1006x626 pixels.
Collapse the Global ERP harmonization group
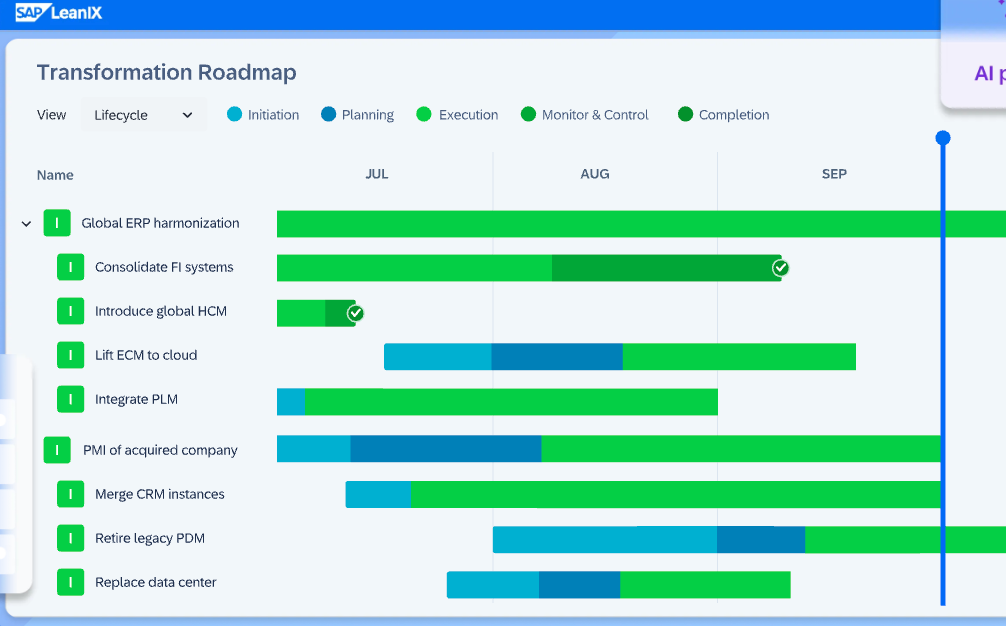26,224
